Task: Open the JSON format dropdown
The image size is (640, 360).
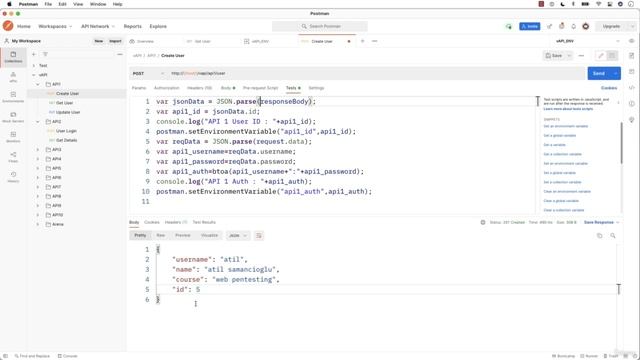Action: [238, 236]
